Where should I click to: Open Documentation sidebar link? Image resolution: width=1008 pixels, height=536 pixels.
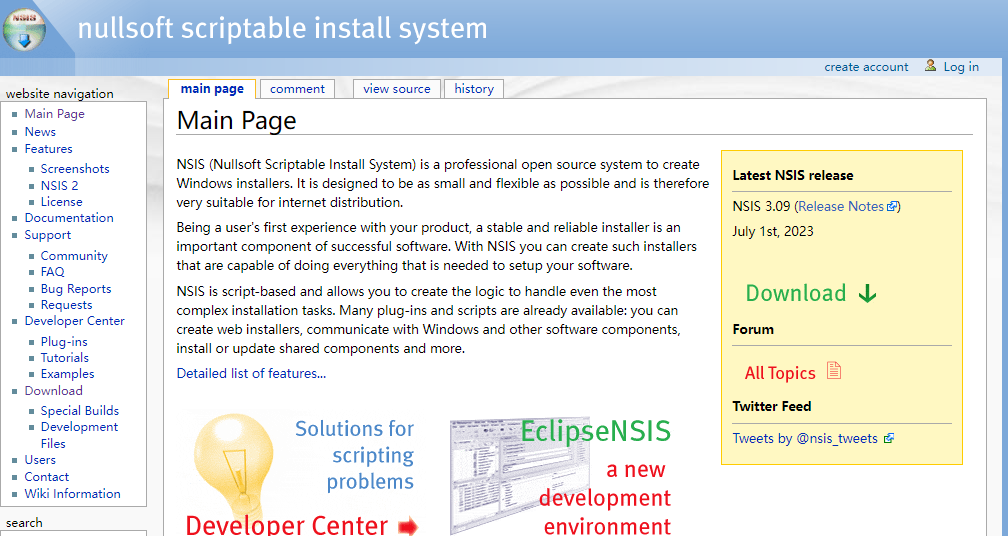click(x=69, y=218)
